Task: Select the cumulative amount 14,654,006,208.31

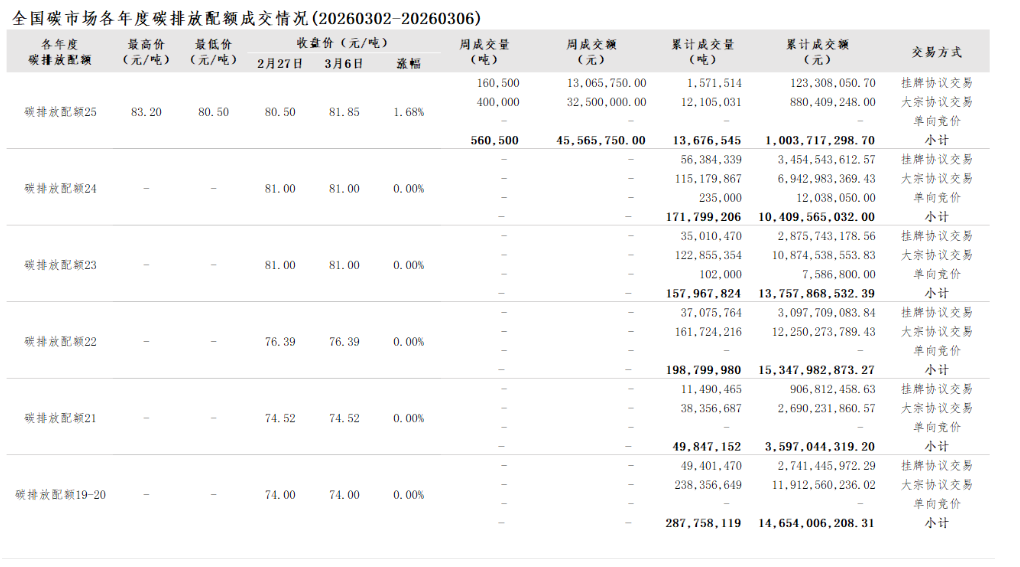Action: (816, 523)
